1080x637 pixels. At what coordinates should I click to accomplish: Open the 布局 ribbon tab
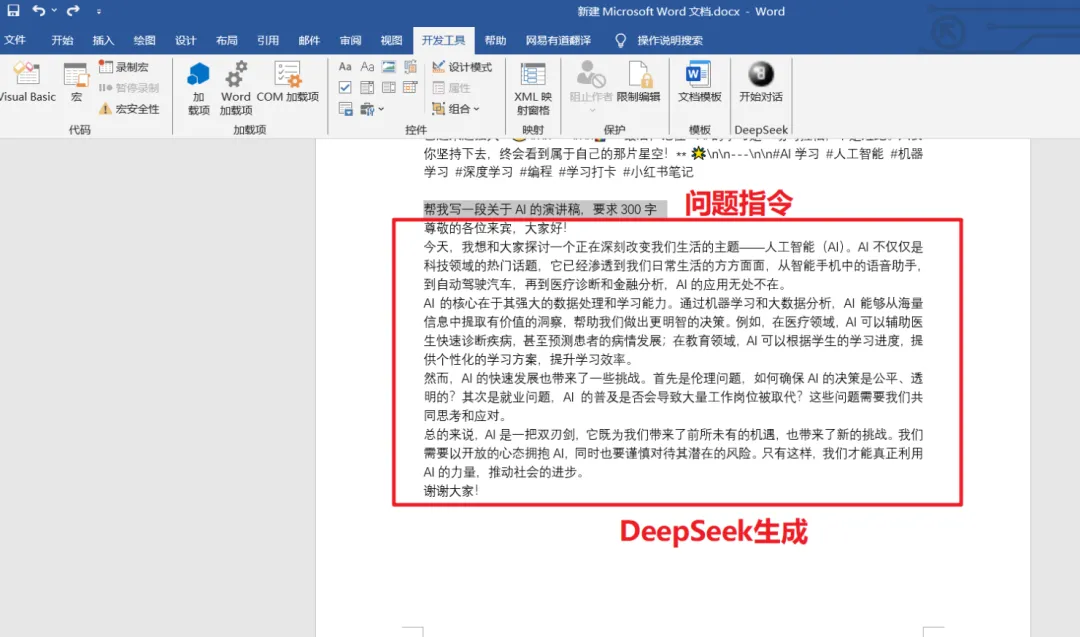coord(227,41)
